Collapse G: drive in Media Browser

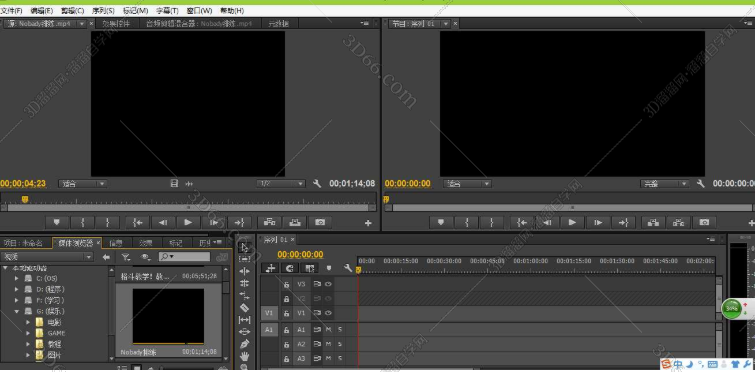tap(17, 311)
